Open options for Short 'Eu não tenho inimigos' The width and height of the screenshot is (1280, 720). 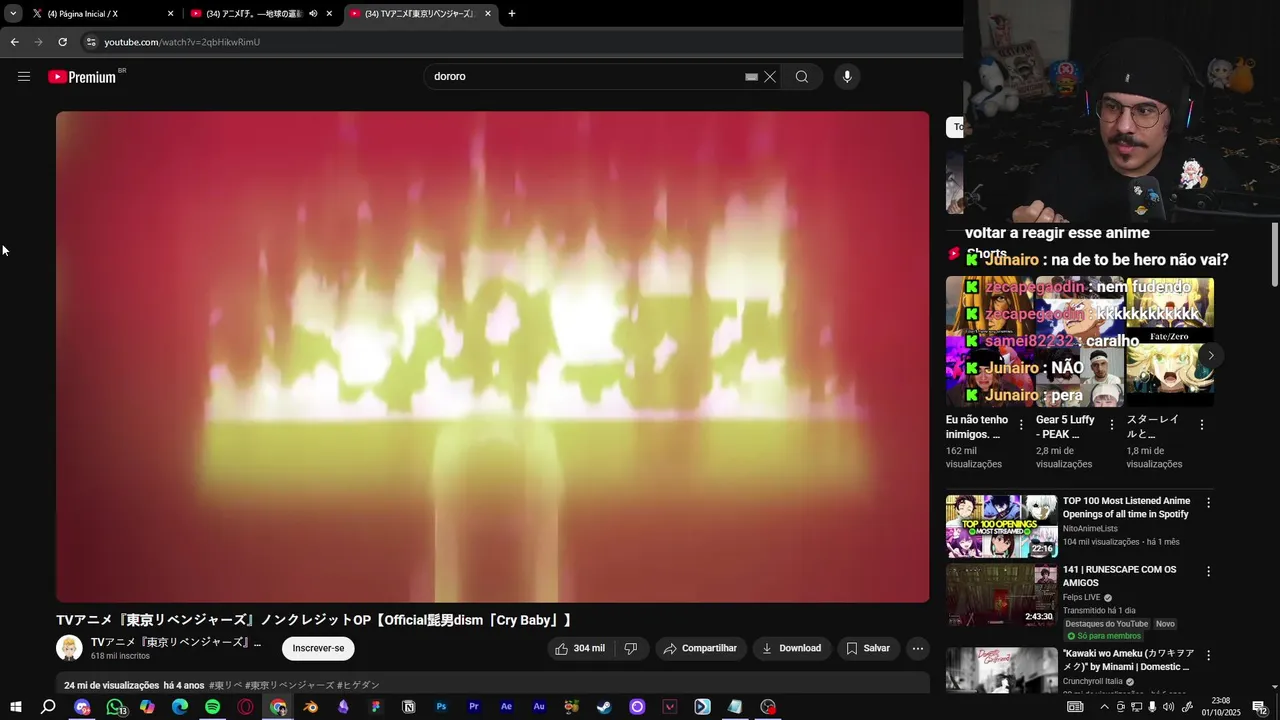pos(1021,425)
